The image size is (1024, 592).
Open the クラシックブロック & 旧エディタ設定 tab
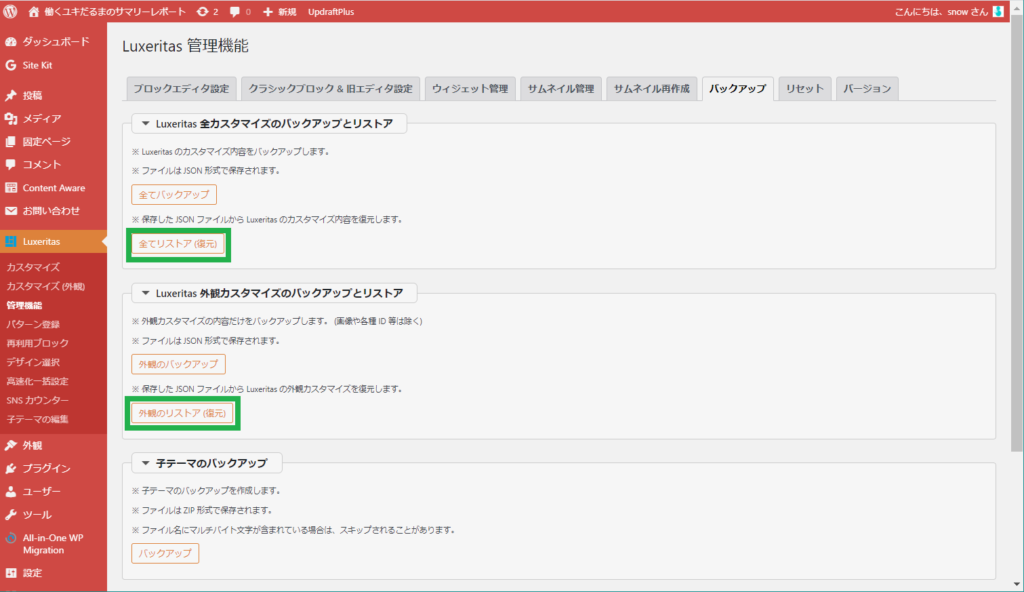(330, 89)
